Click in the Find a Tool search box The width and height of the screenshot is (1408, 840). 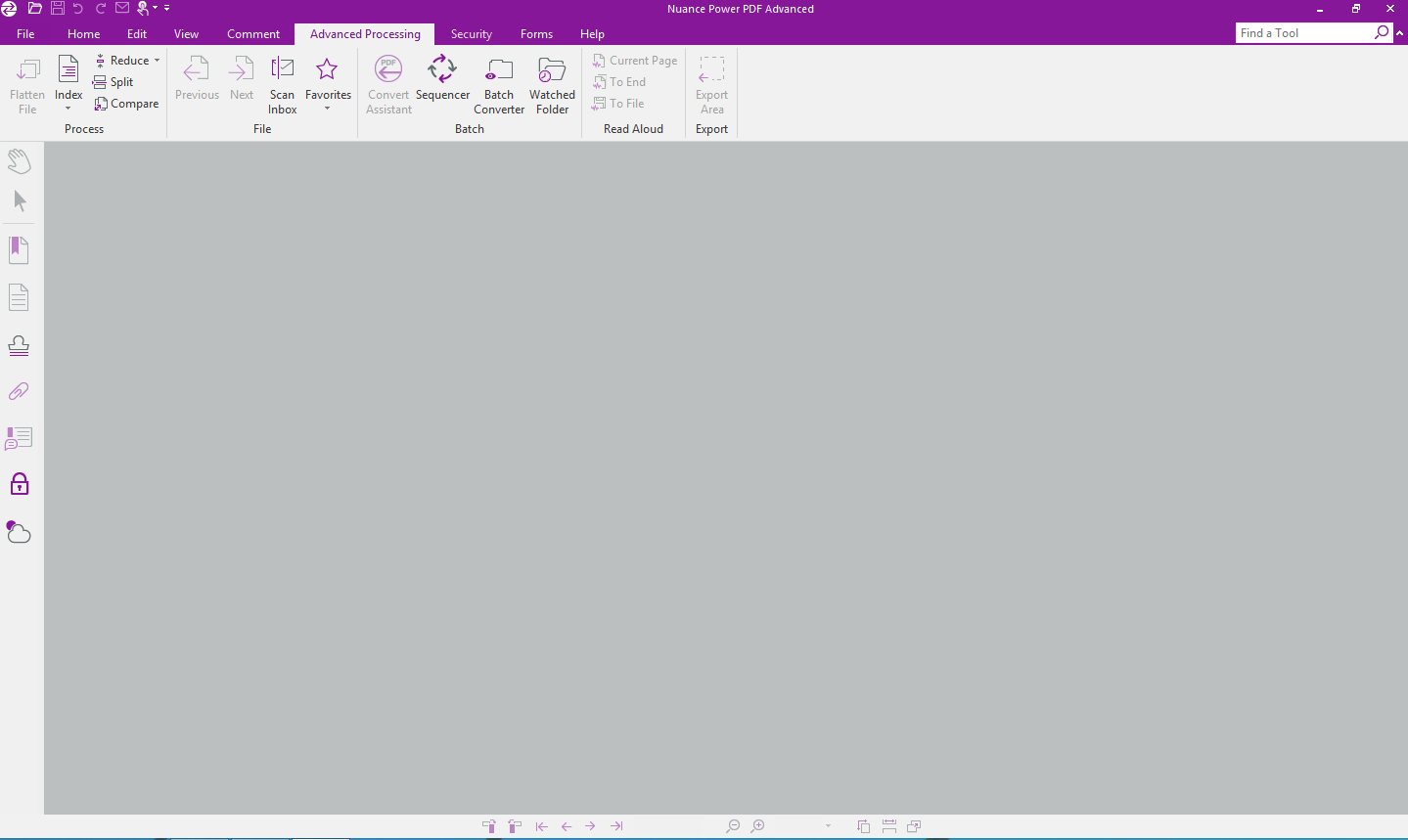(1304, 33)
